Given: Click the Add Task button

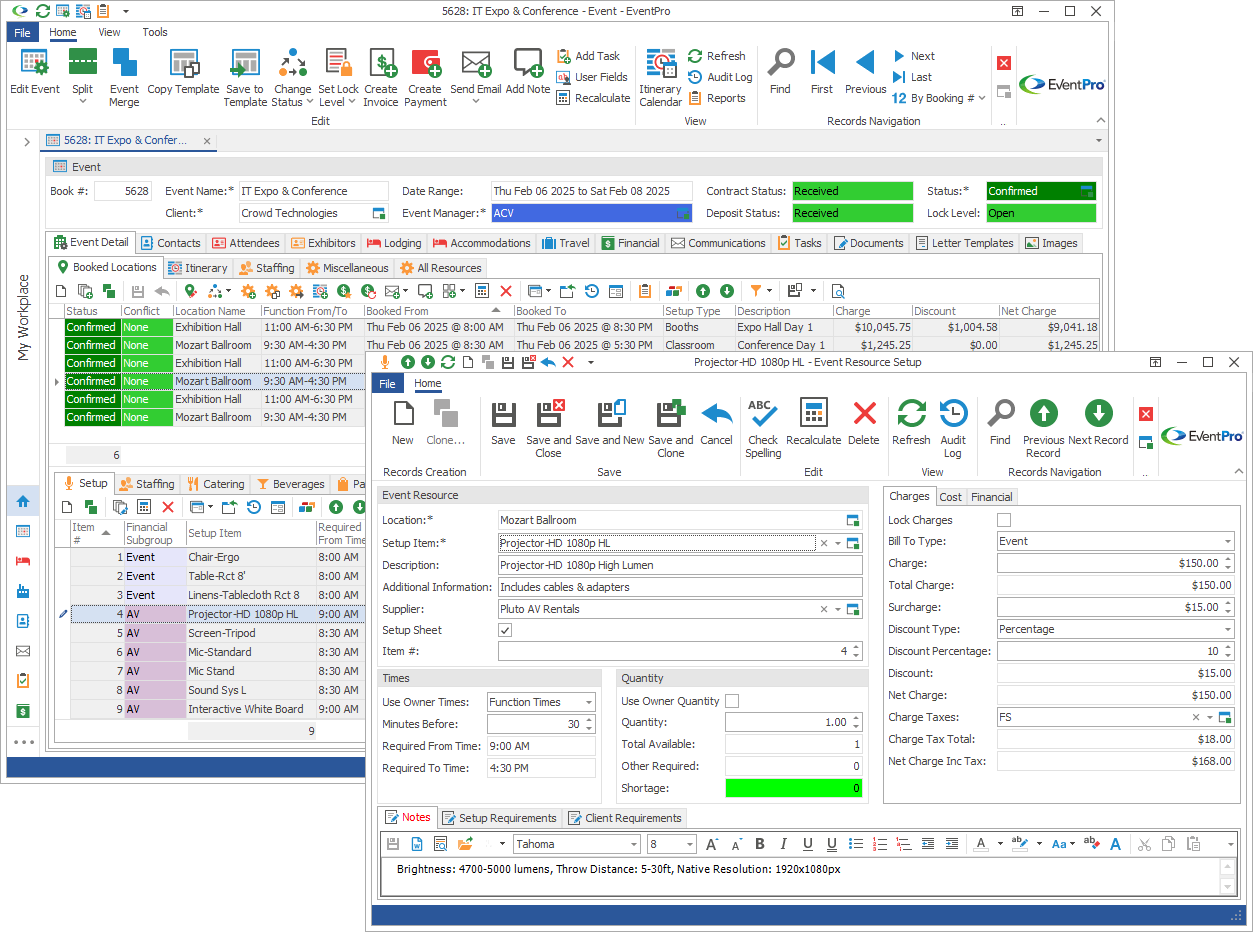Looking at the screenshot, I should tap(588, 56).
